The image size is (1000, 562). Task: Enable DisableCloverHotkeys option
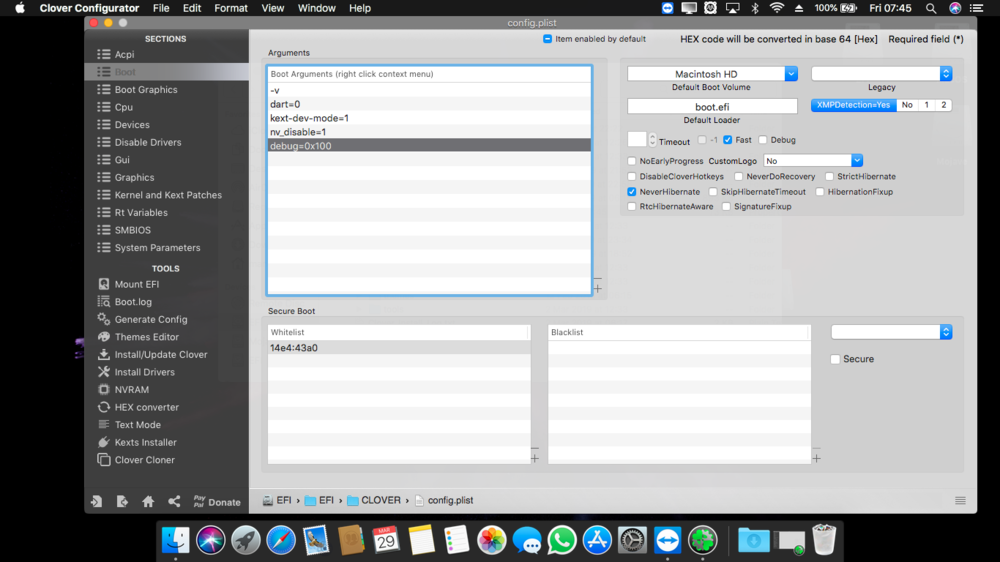pyautogui.click(x=632, y=177)
